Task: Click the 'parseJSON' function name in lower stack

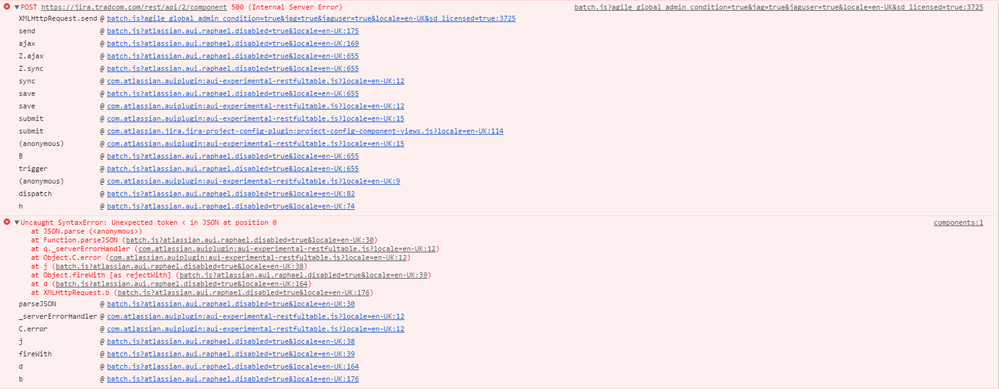Action: point(38,304)
